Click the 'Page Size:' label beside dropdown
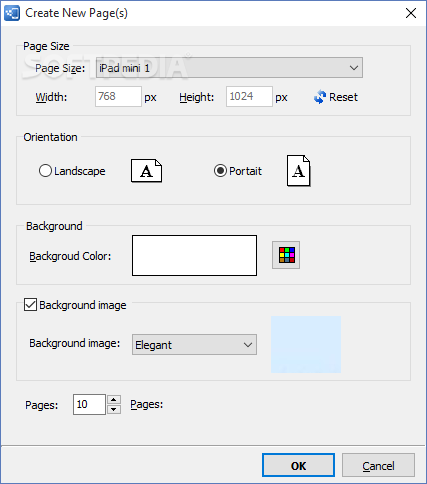This screenshot has height=484, width=427. 60,68
